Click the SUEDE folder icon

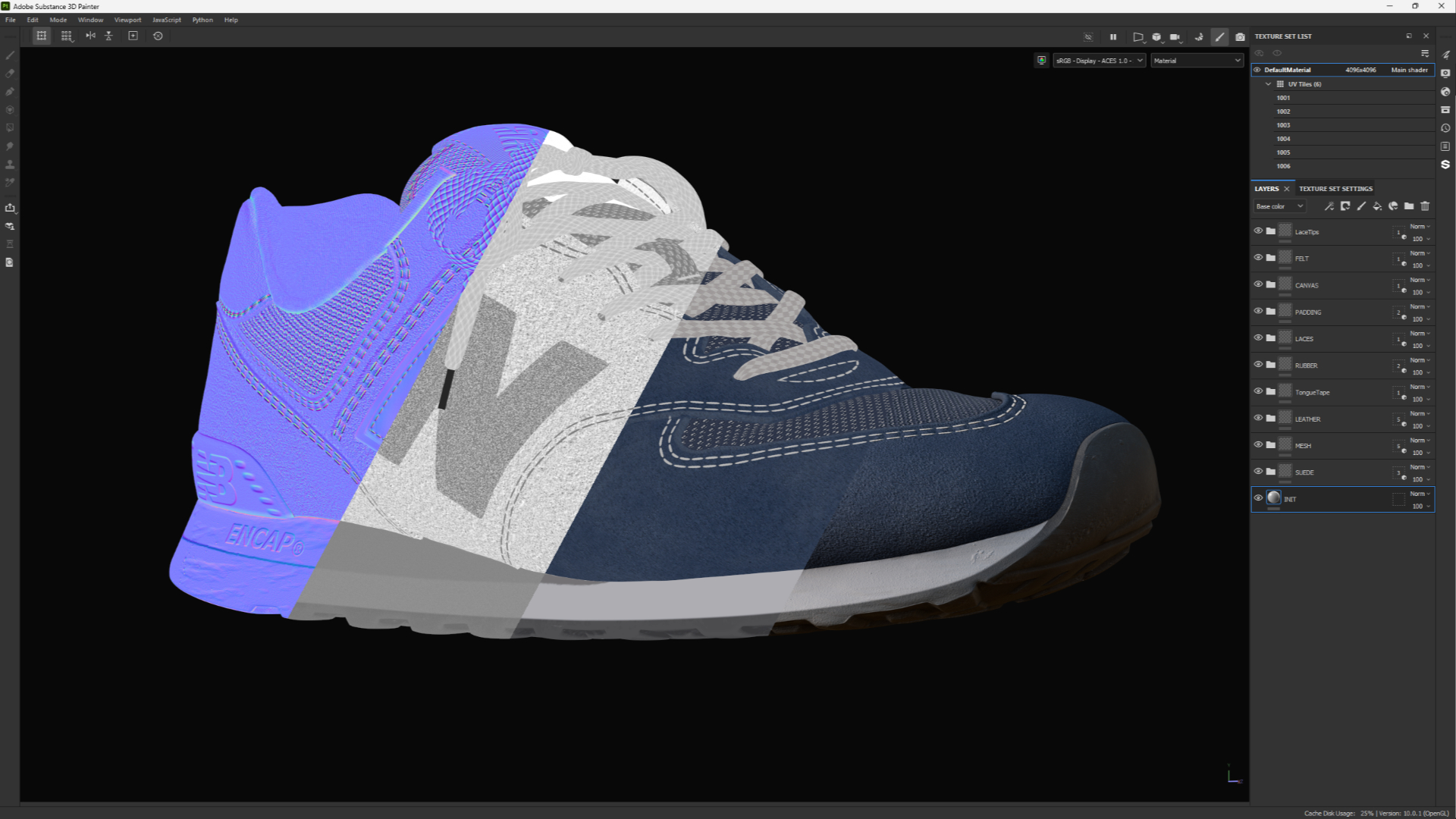[1271, 471]
